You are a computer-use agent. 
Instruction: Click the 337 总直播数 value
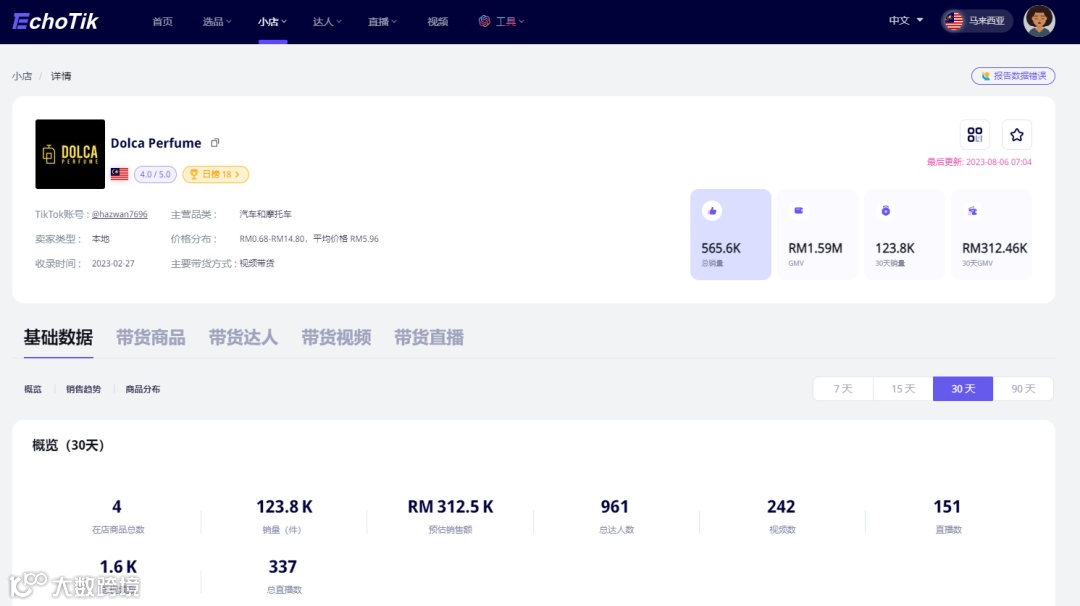pyautogui.click(x=282, y=567)
